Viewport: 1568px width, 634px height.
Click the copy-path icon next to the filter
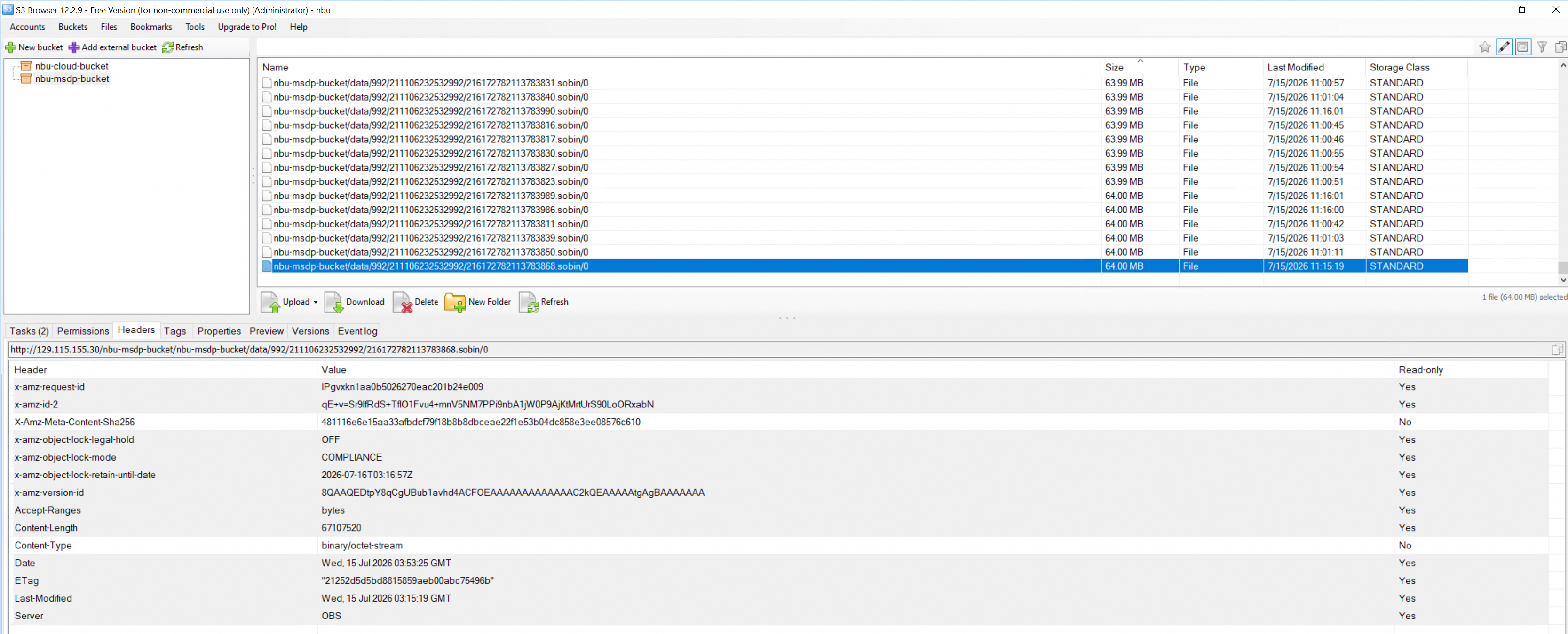(1560, 47)
